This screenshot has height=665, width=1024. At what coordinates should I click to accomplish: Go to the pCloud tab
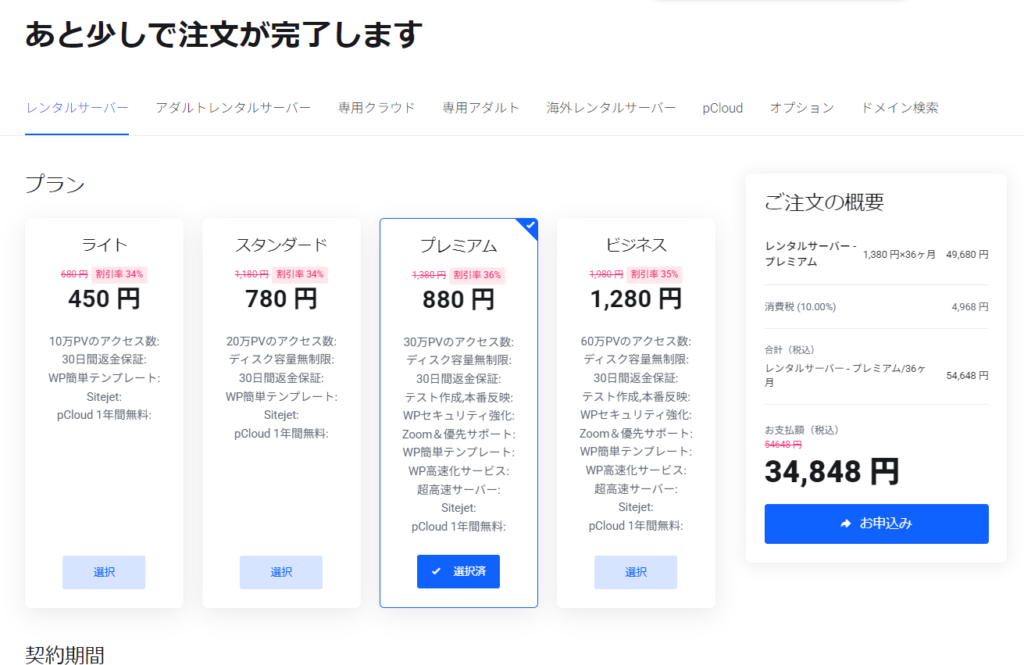click(722, 108)
